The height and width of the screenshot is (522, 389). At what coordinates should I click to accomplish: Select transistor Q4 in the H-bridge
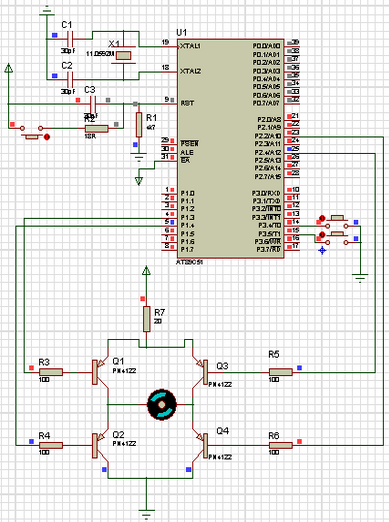click(x=200, y=445)
